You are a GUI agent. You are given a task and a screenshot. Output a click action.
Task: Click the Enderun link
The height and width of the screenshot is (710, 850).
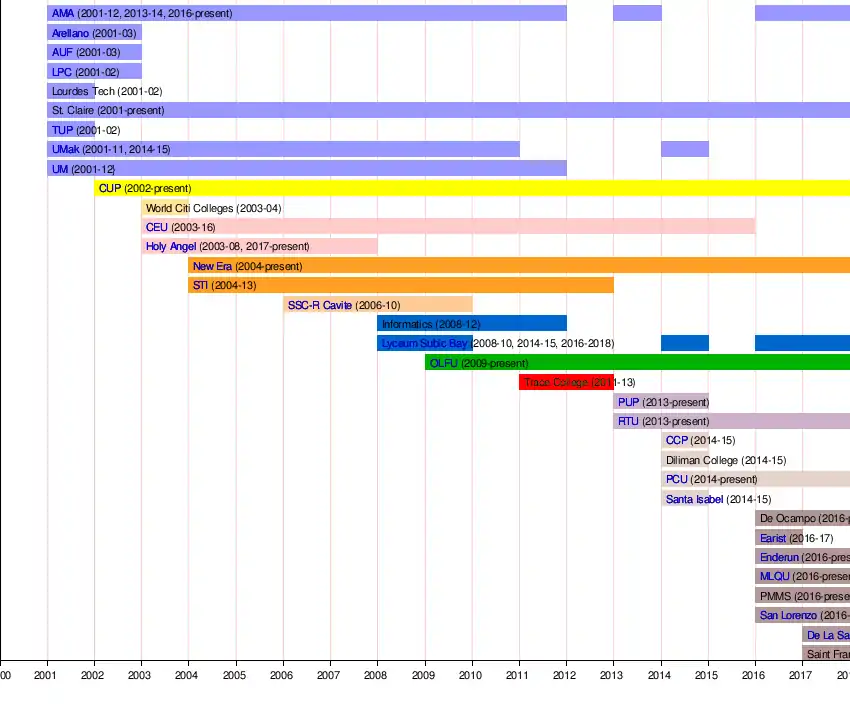click(x=779, y=557)
